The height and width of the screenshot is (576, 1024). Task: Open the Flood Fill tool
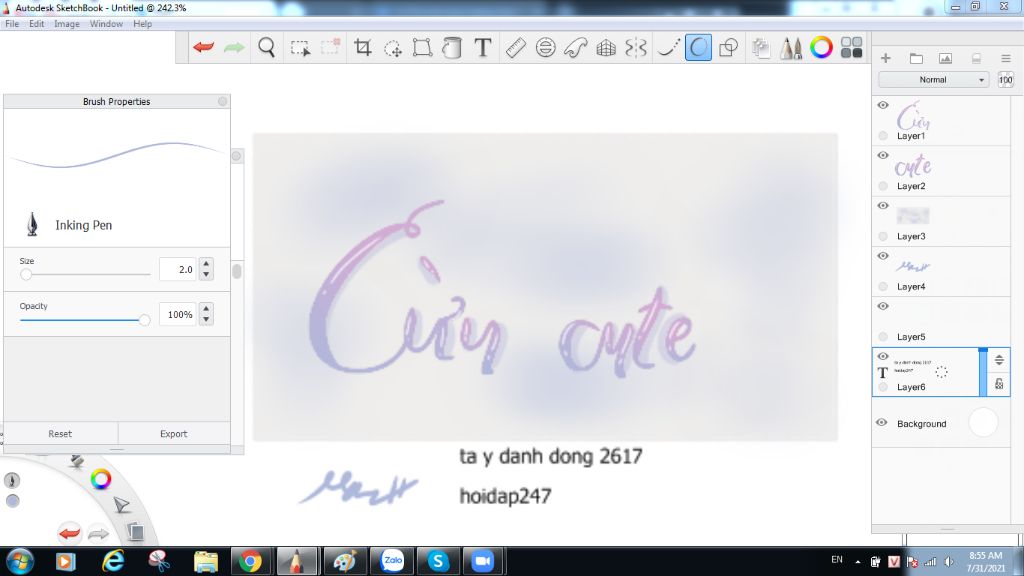(451, 46)
